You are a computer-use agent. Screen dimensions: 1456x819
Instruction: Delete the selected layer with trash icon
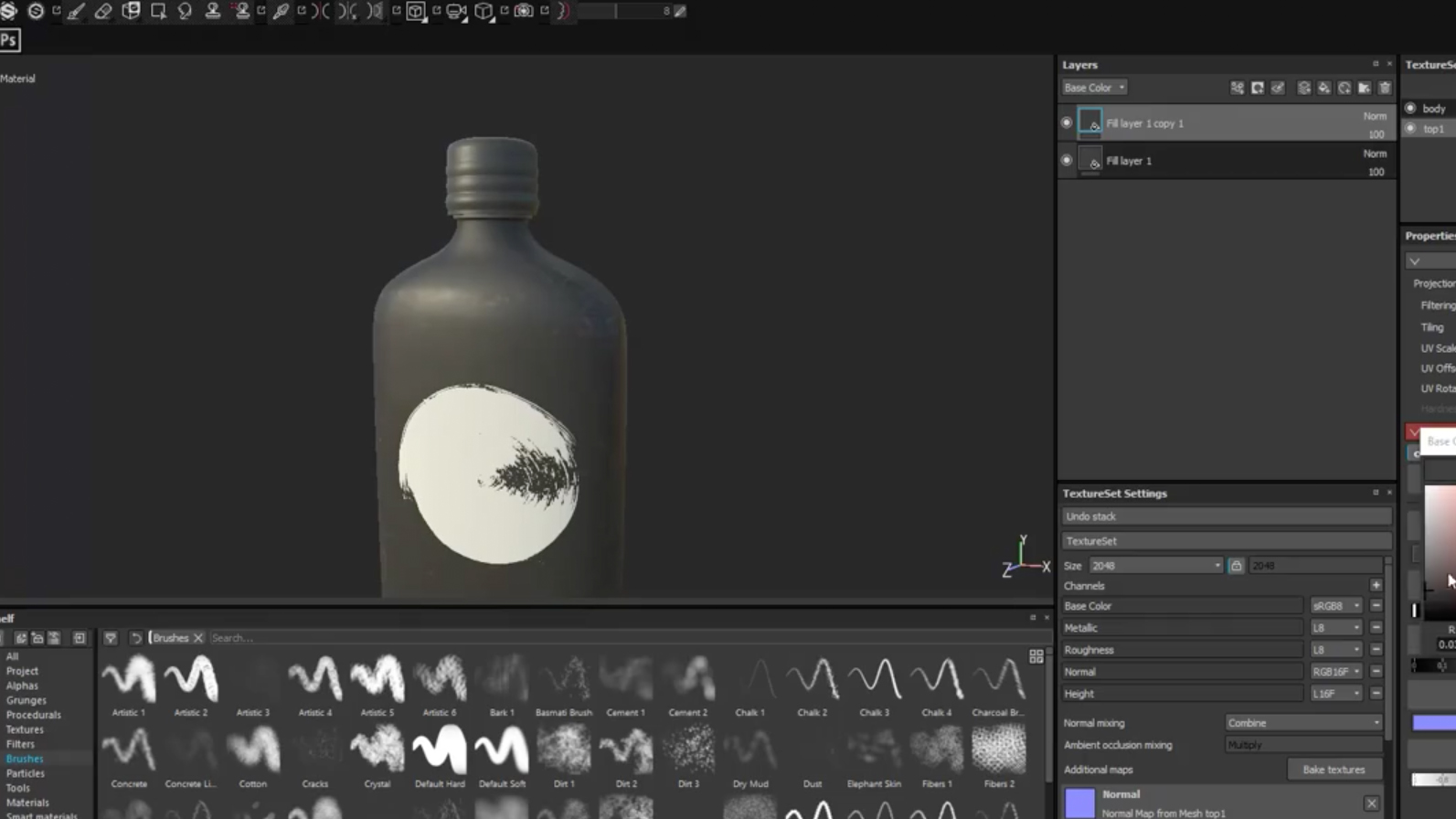click(x=1385, y=88)
